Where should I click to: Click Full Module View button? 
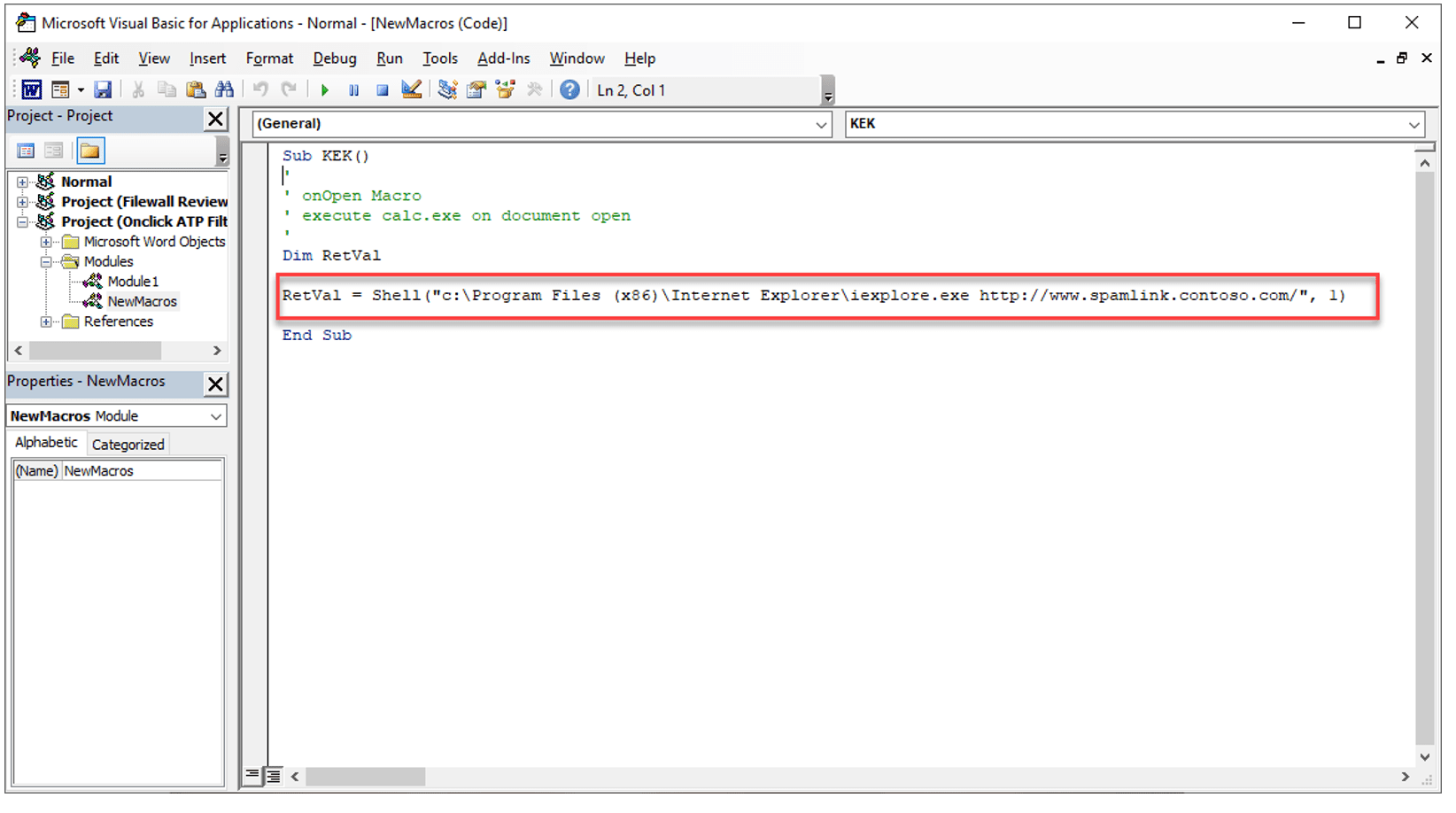tap(274, 777)
